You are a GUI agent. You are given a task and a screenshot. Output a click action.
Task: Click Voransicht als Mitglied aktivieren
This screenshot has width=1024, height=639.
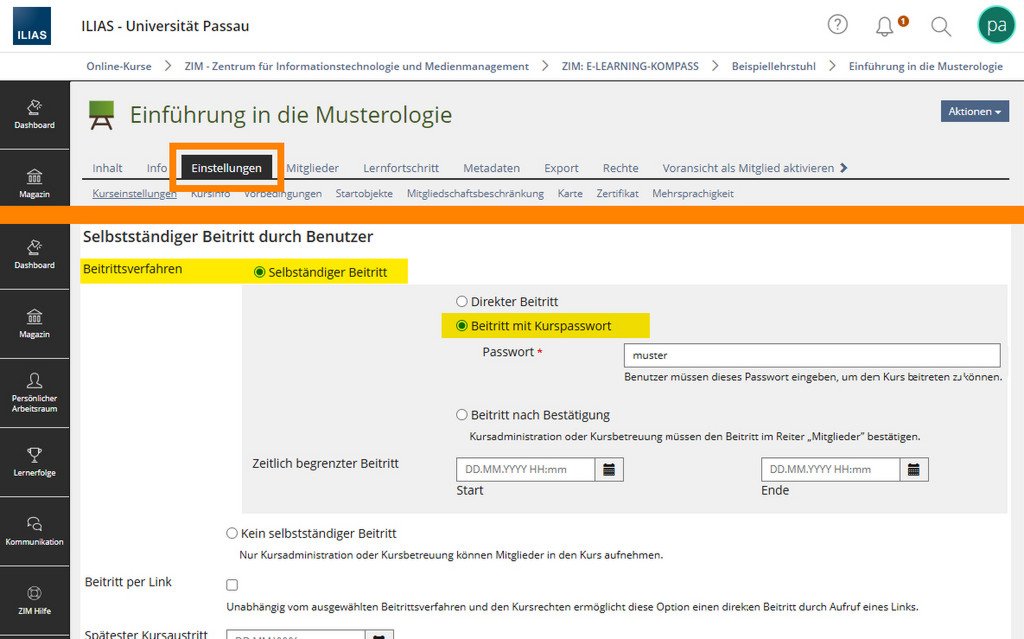[748, 168]
